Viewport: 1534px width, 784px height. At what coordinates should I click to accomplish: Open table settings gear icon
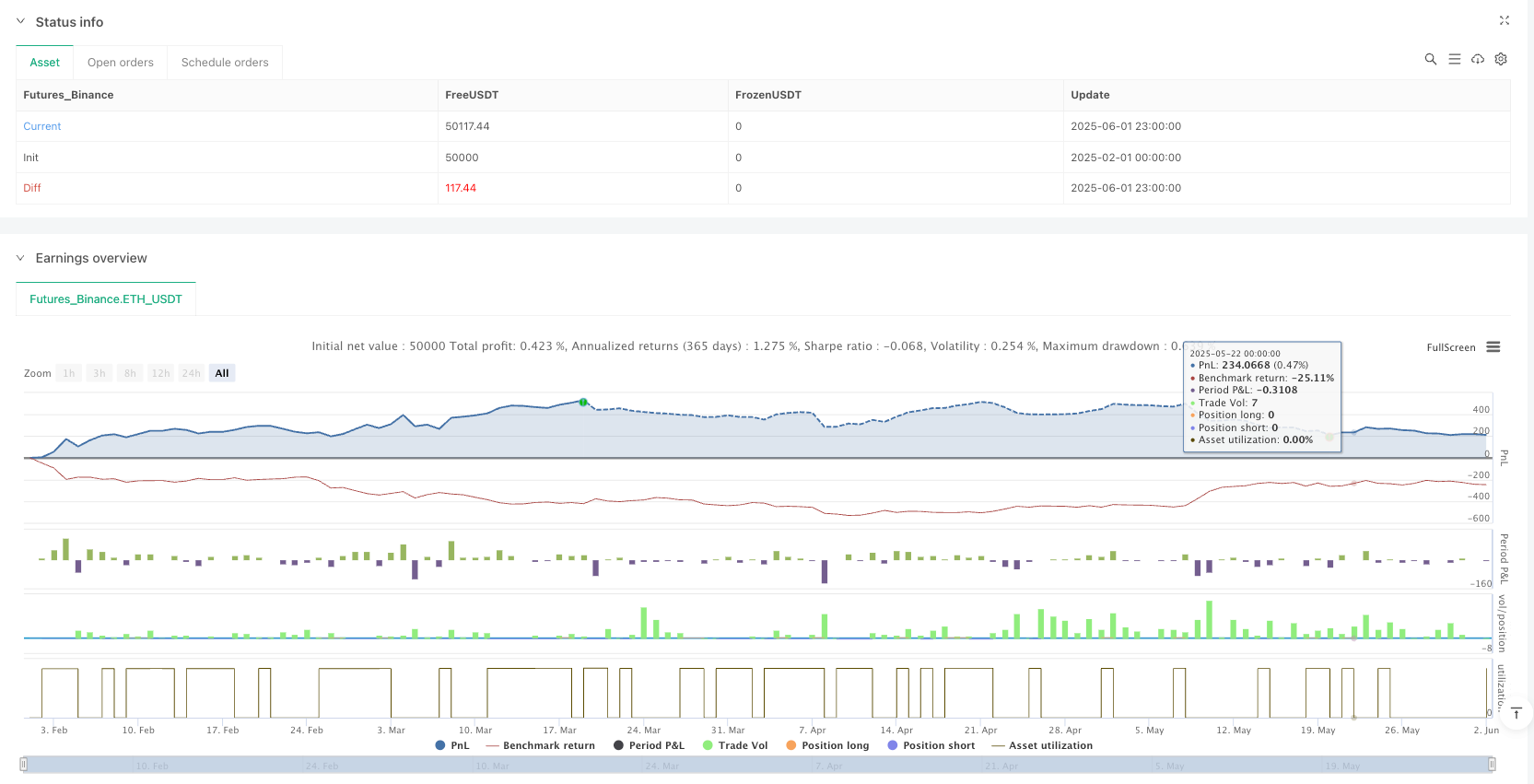(1501, 59)
